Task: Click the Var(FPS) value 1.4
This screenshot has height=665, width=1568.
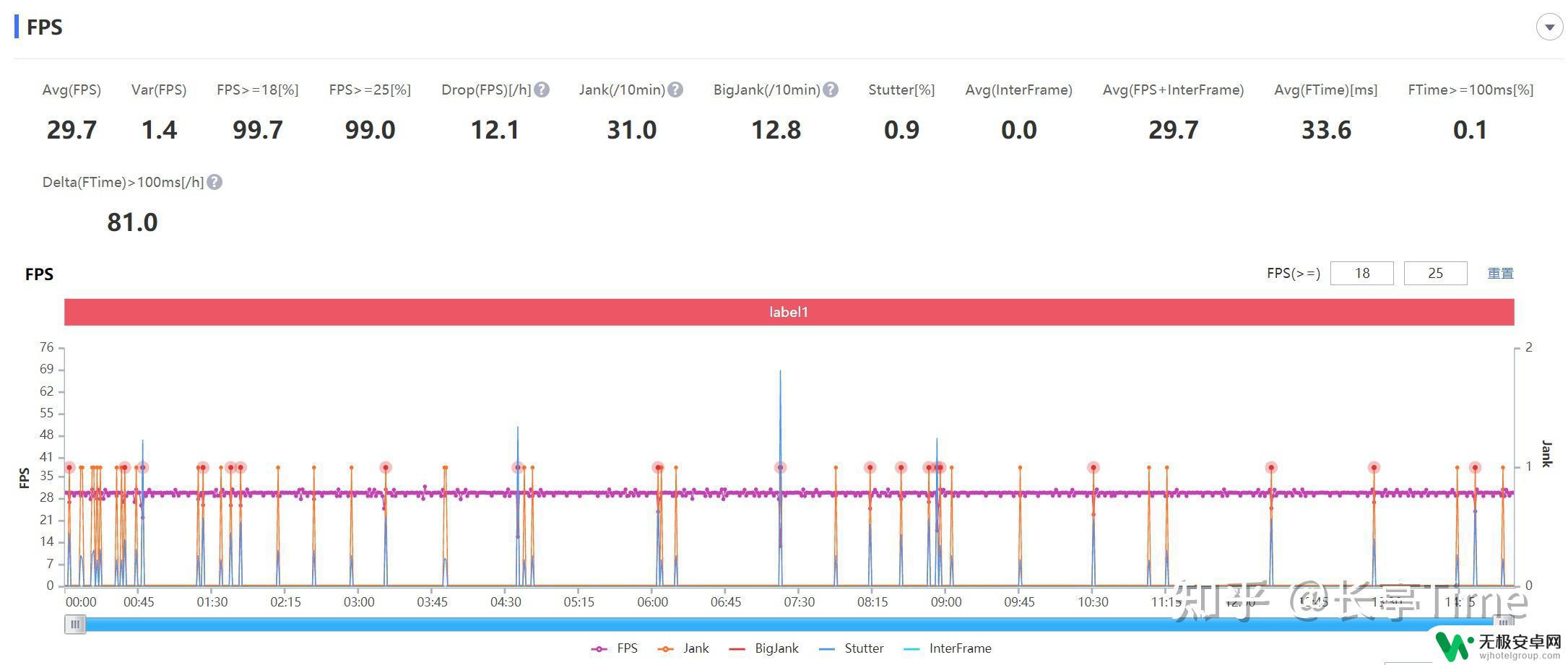Action: 159,130
